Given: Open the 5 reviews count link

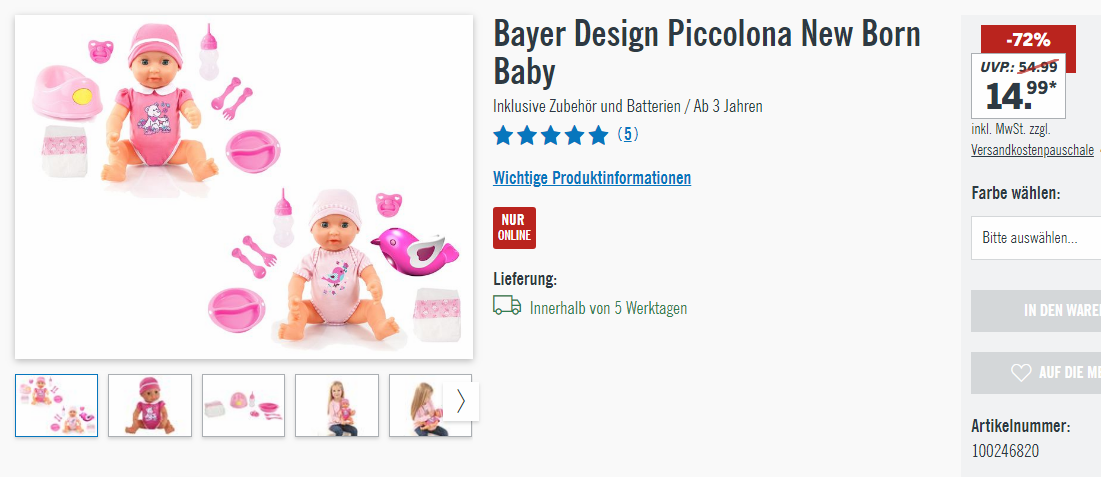Looking at the screenshot, I should point(628,134).
